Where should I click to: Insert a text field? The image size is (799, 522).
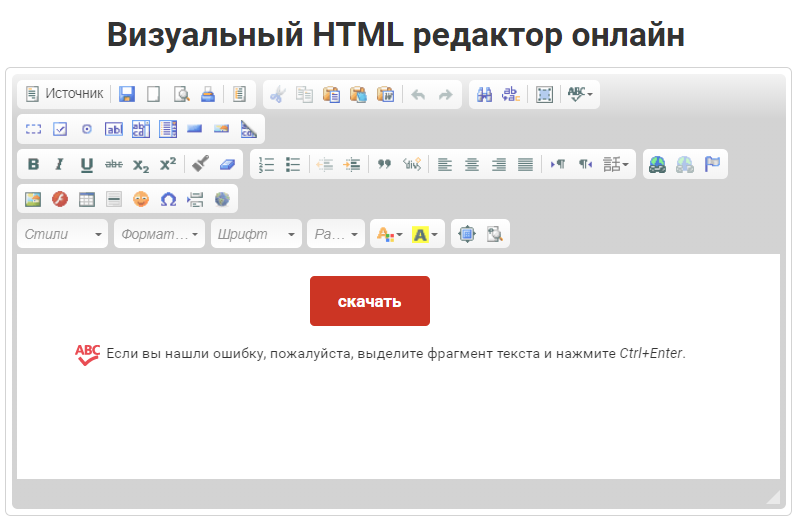pos(114,129)
